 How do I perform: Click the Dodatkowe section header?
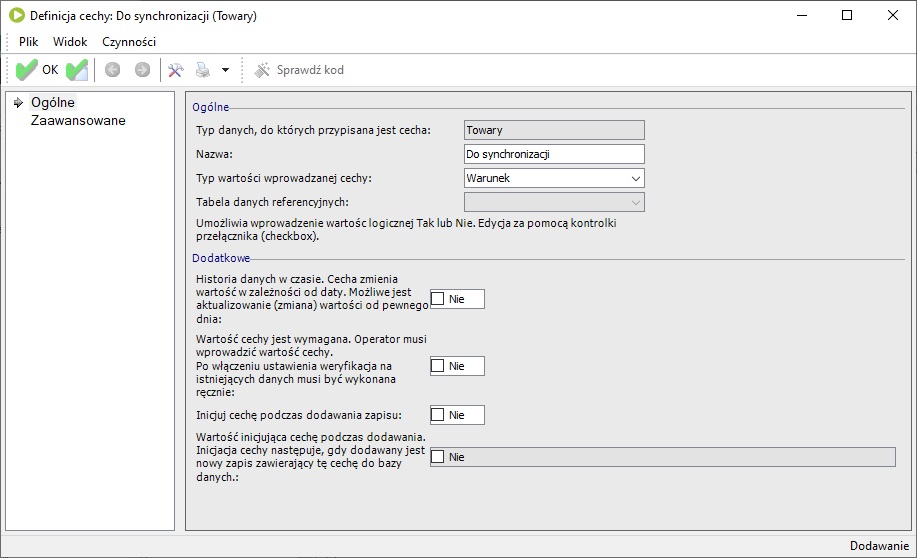[221, 258]
